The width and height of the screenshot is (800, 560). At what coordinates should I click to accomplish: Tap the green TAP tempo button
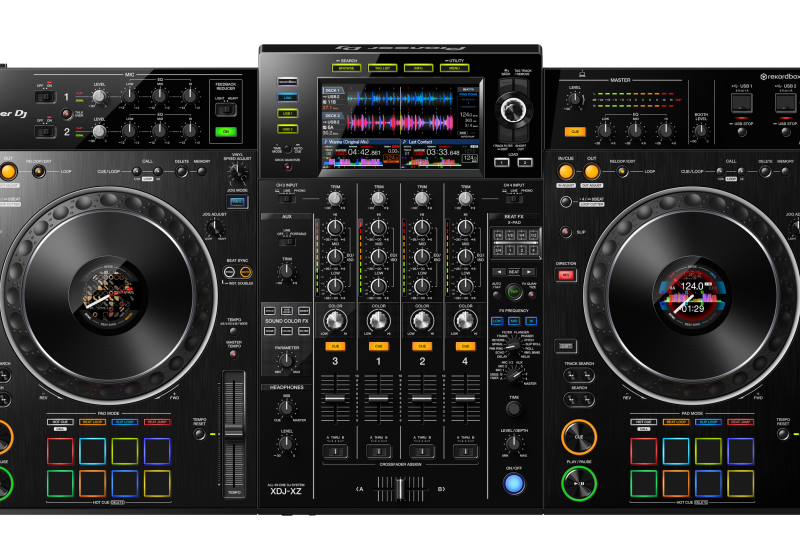(x=514, y=292)
